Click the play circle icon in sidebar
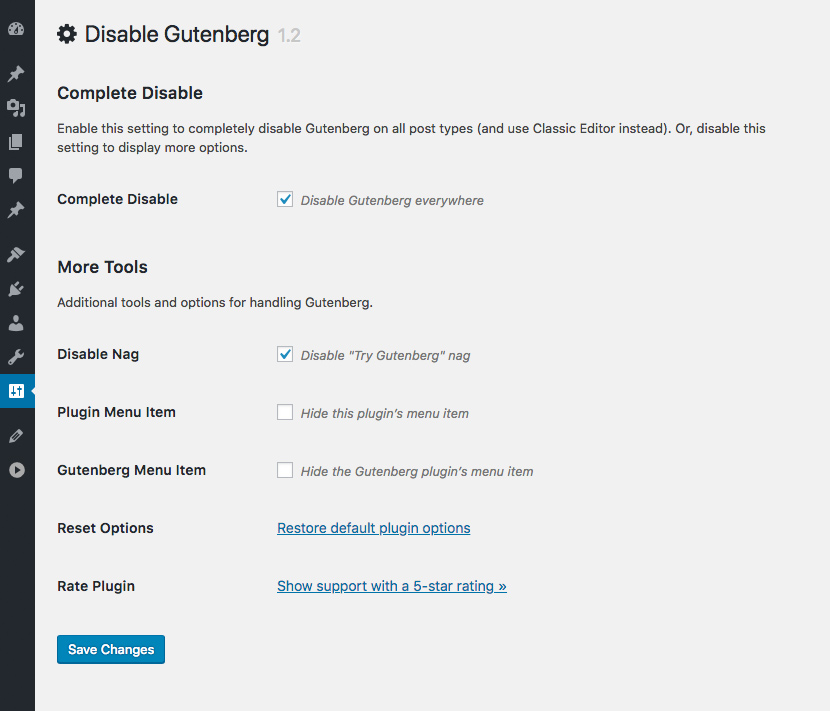 (16, 470)
